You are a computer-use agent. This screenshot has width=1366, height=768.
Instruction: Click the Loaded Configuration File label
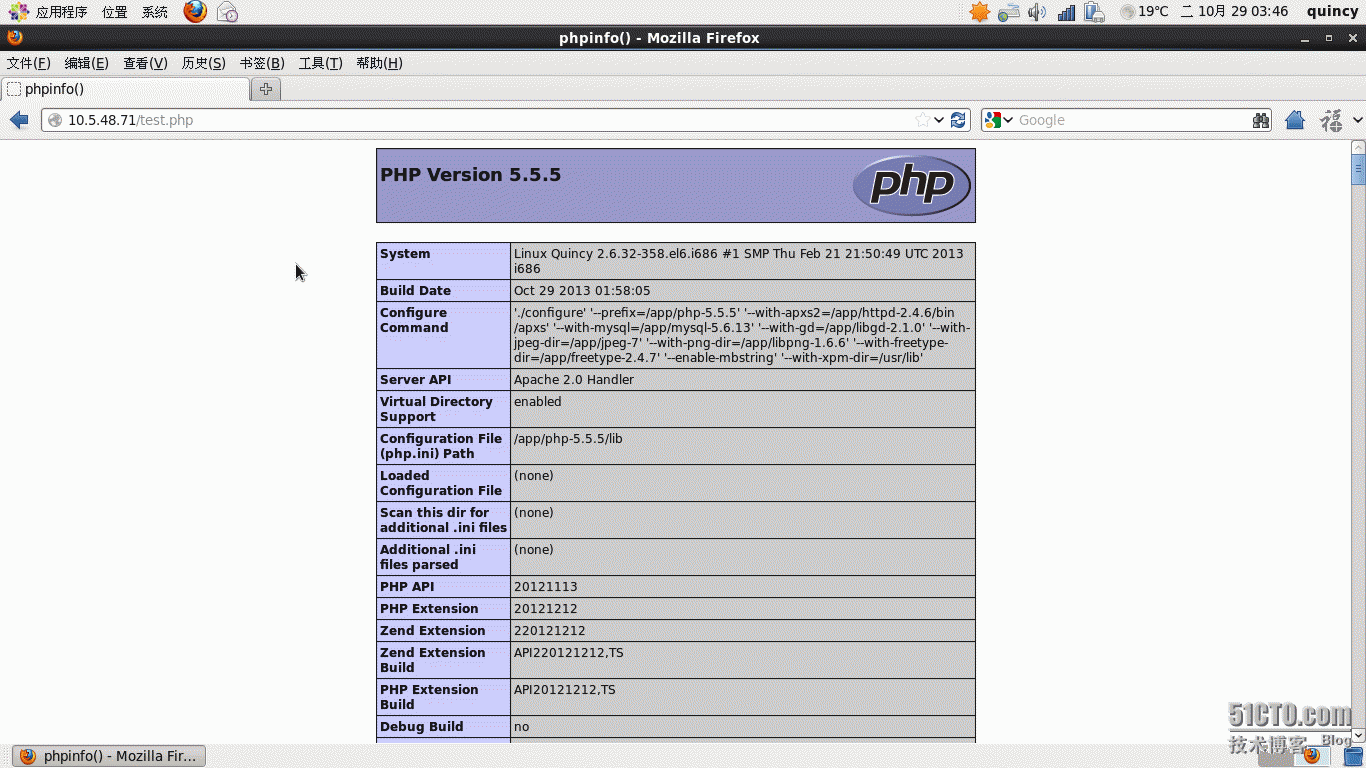coord(441,483)
